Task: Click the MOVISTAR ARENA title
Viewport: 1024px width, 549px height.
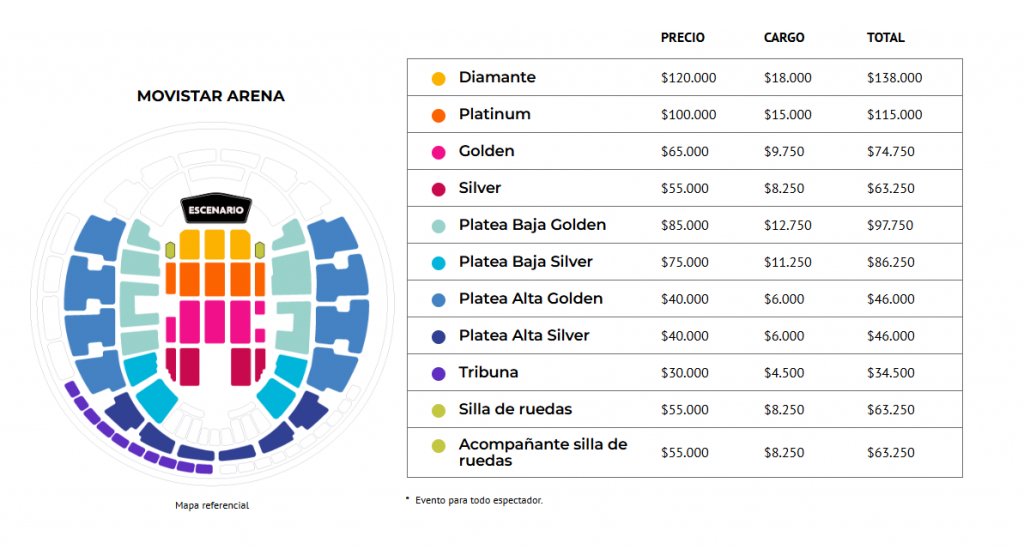Action: pos(211,96)
